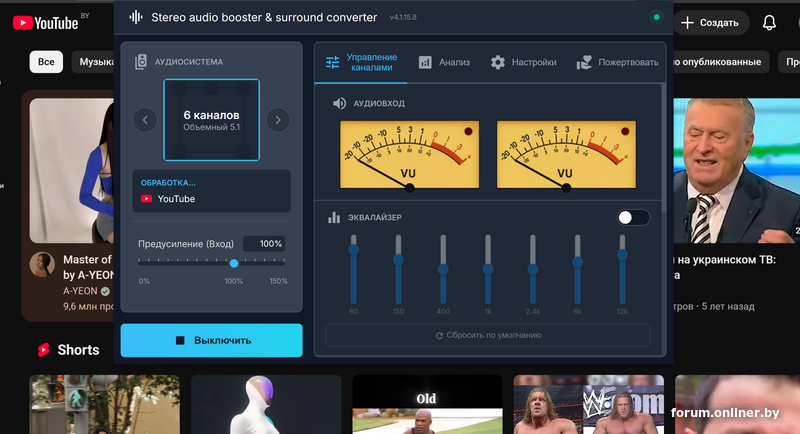Image resolution: width=800 pixels, height=434 pixels.
Task: Click the popup panel scrollbar
Action: click(663, 149)
